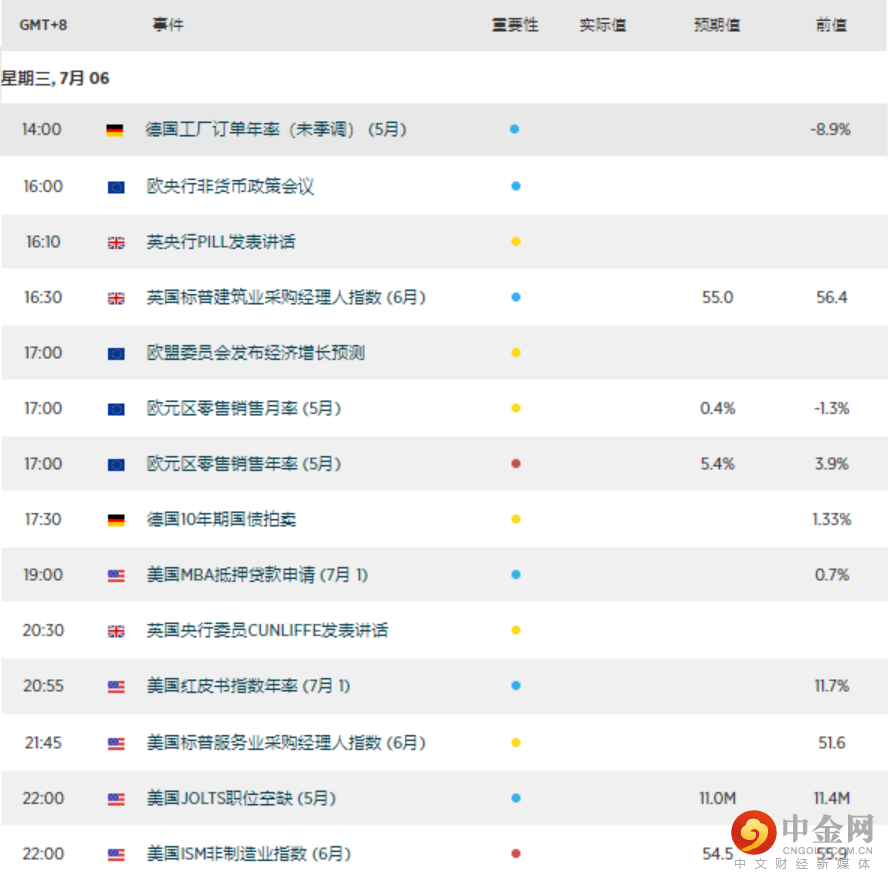Click the blue importance dot for 德国工厂订单年率
This screenshot has width=888, height=882.
514,129
